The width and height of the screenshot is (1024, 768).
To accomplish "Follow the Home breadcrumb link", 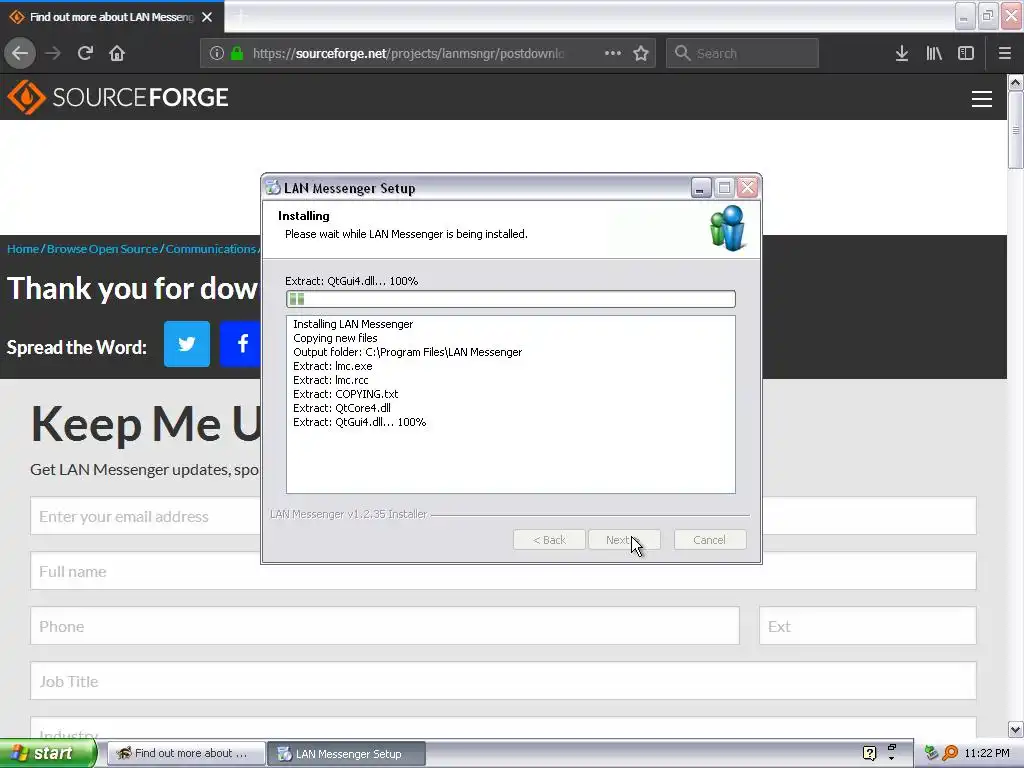I will coord(23,249).
